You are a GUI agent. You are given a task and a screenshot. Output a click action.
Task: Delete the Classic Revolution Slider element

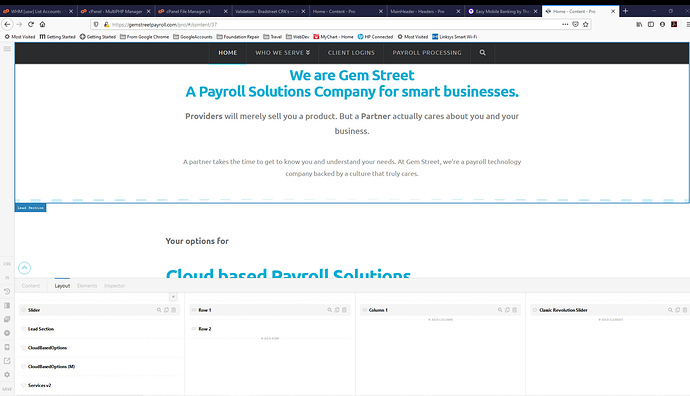click(685, 310)
